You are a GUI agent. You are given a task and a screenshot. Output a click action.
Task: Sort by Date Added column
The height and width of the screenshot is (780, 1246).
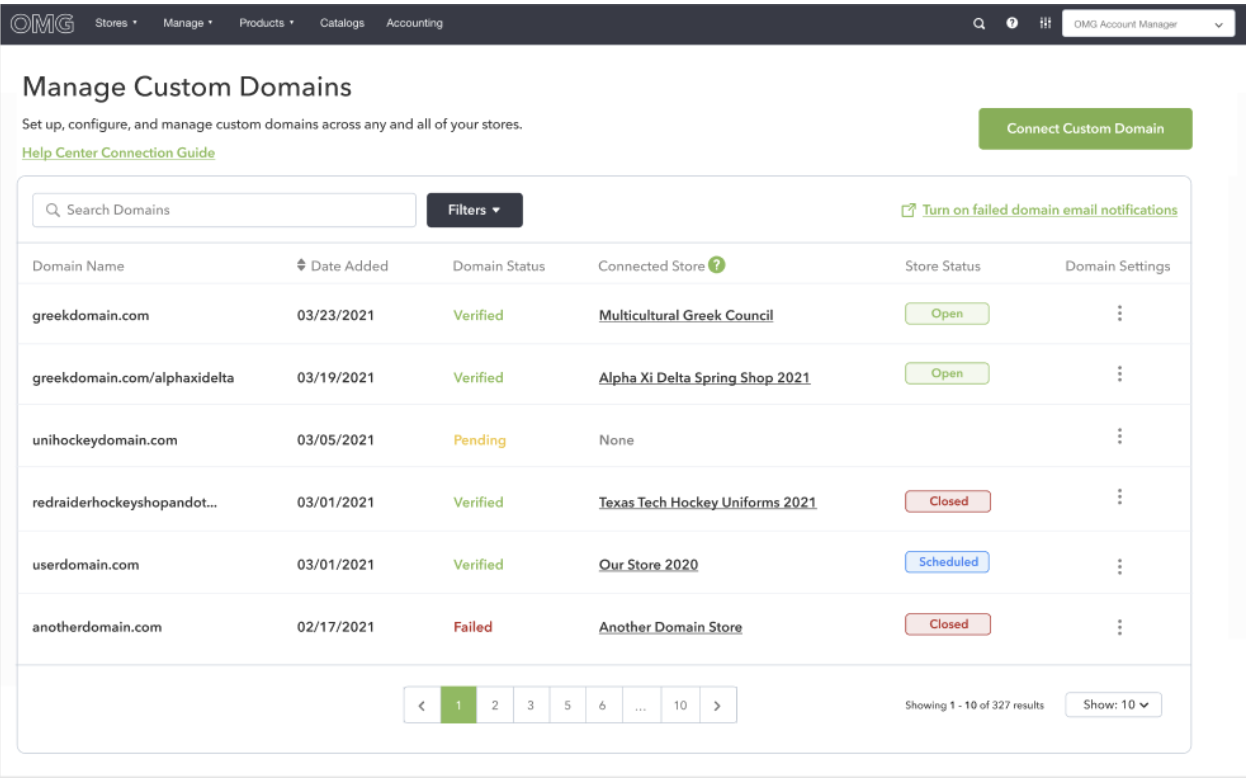343,266
